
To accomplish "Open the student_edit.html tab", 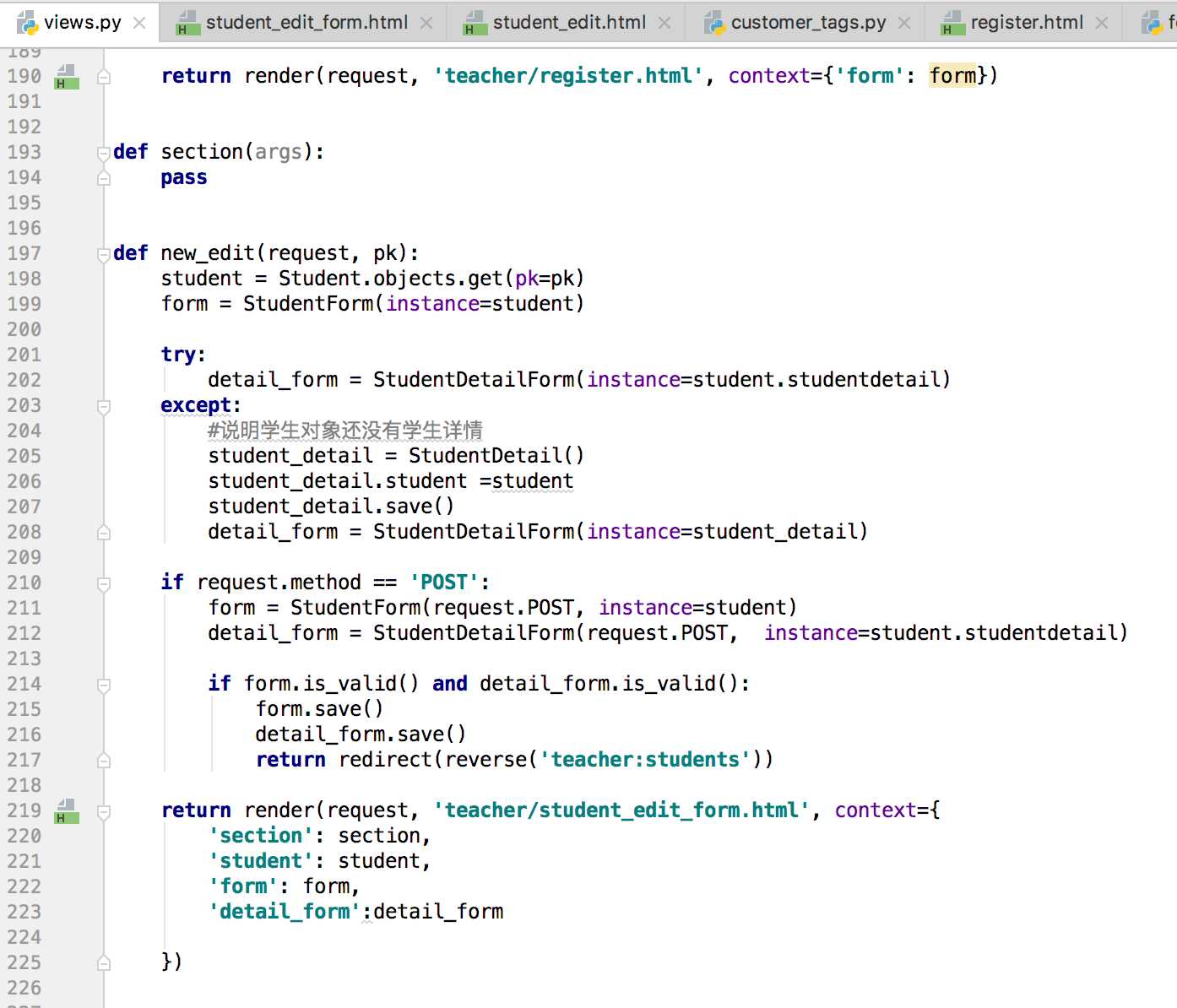I will (x=568, y=23).
